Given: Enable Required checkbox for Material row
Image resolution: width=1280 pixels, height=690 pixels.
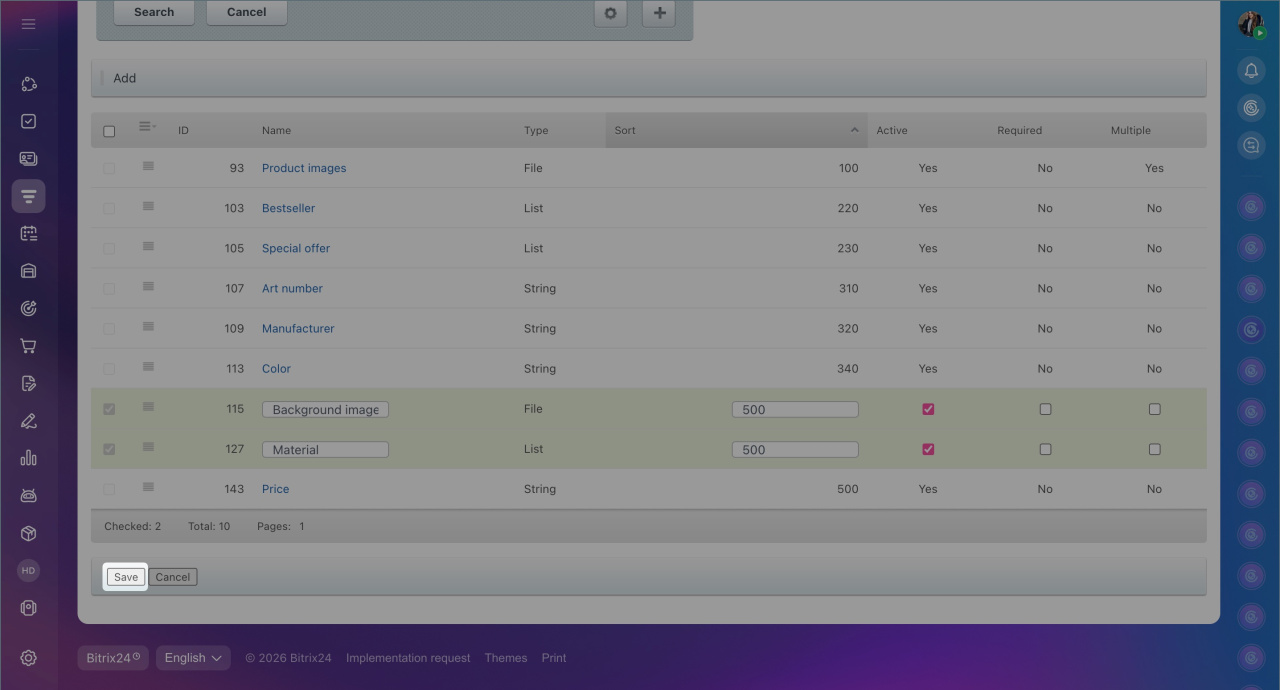Looking at the screenshot, I should tap(1045, 449).
